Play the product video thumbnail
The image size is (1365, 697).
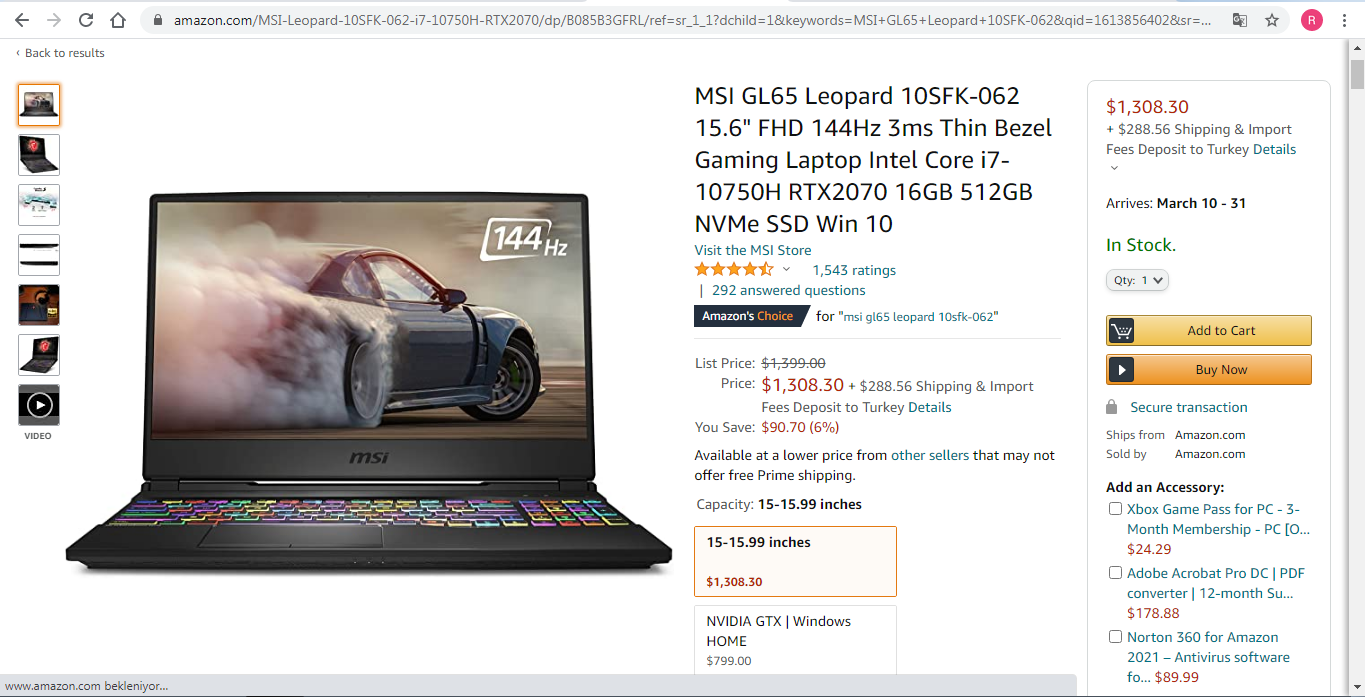tap(39, 405)
